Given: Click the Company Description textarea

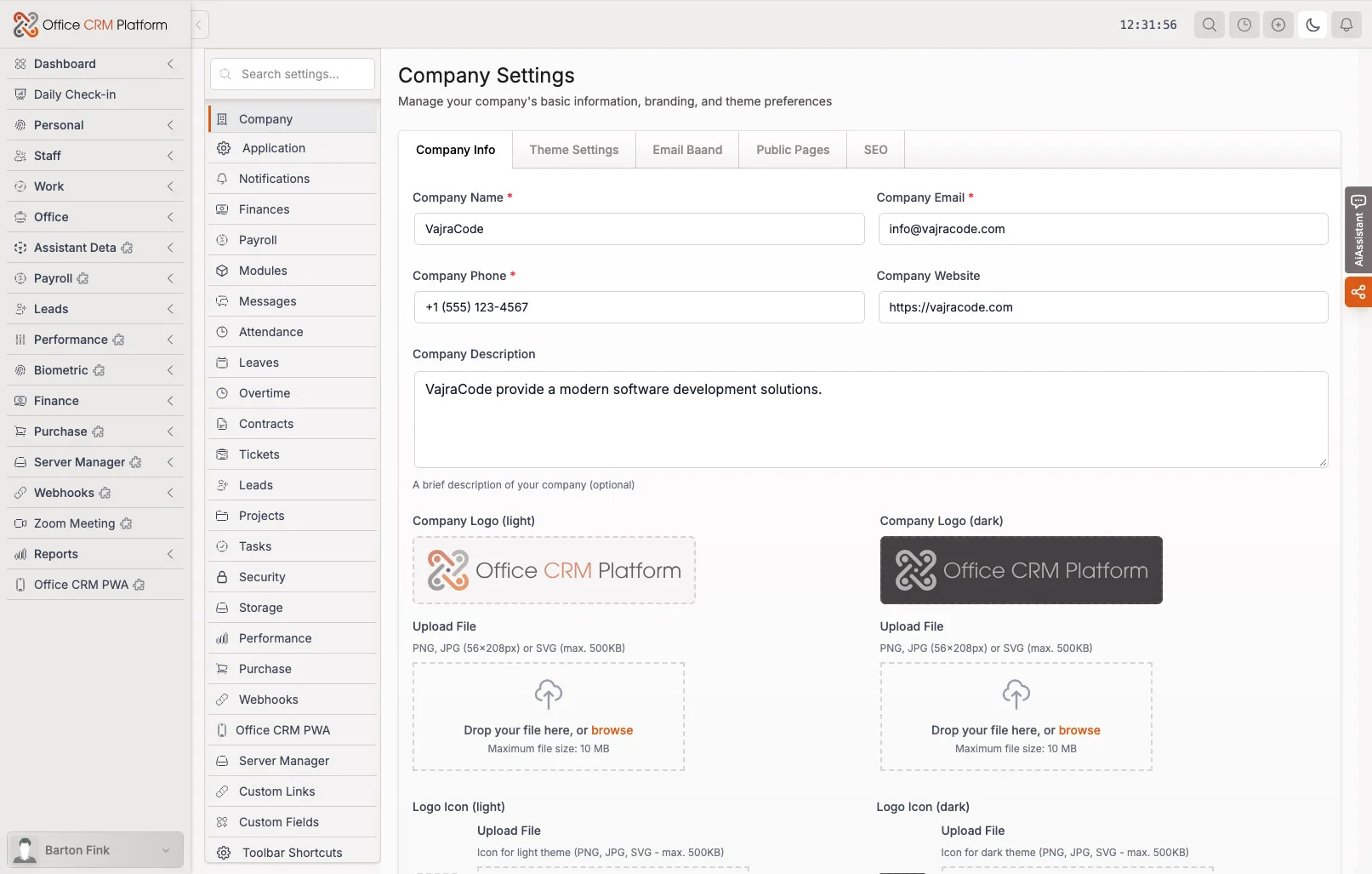Looking at the screenshot, I should 871,420.
